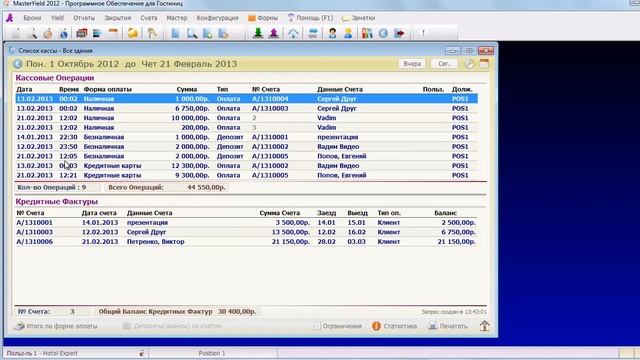Open the Yield menu
The width and height of the screenshot is (640, 360).
click(57, 18)
